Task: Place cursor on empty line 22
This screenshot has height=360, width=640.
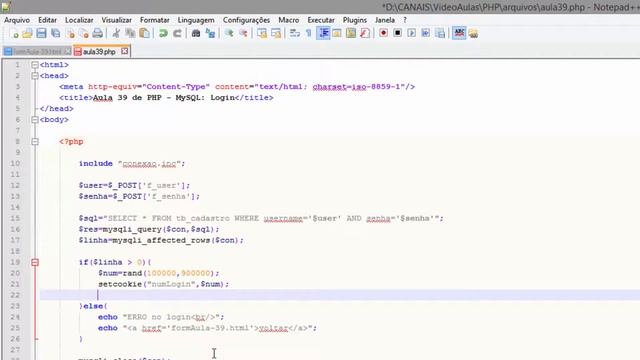Action: (339, 295)
